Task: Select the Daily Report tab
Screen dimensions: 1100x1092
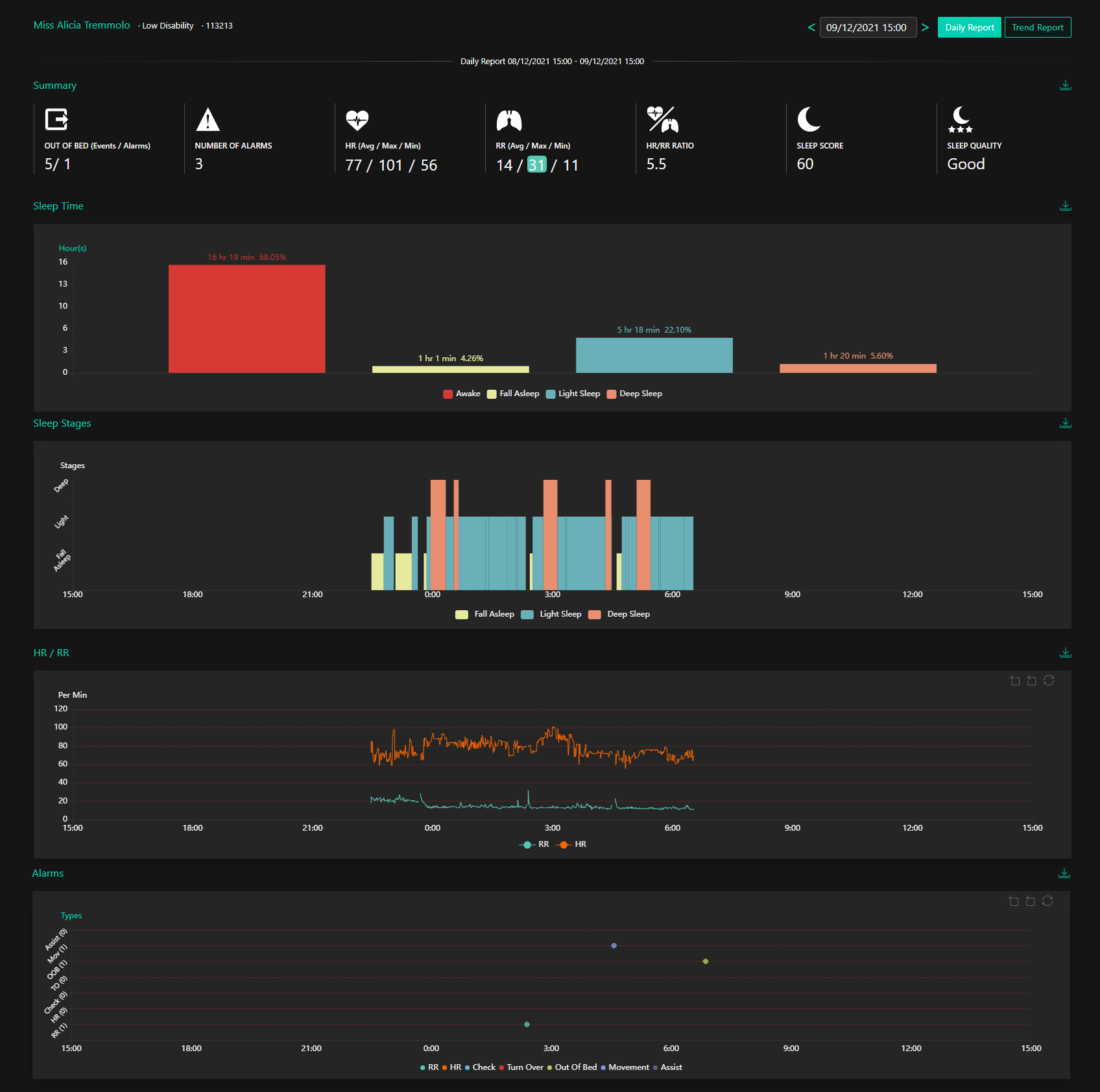Action: 969,27
